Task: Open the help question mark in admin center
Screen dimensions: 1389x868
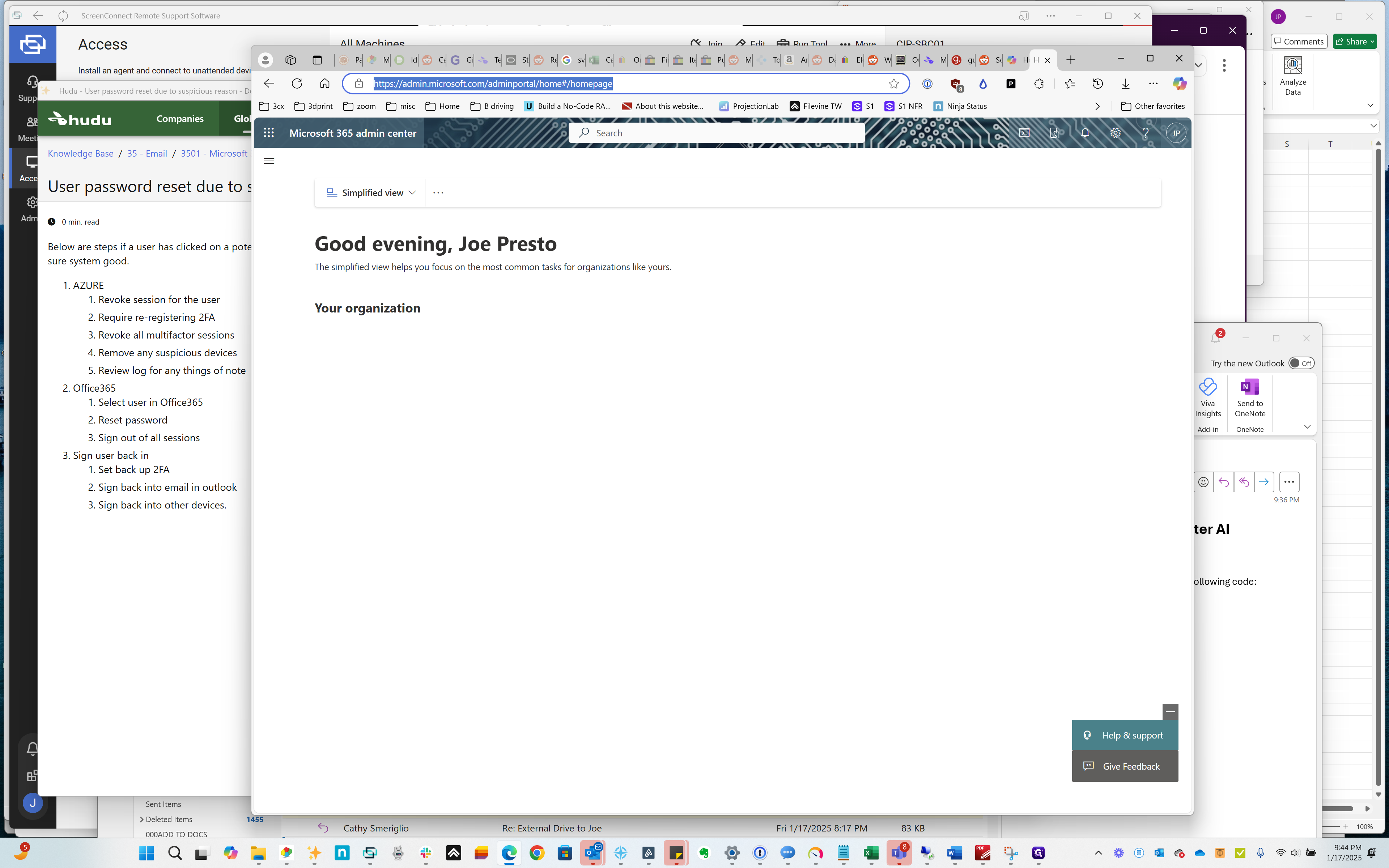Action: [x=1146, y=133]
